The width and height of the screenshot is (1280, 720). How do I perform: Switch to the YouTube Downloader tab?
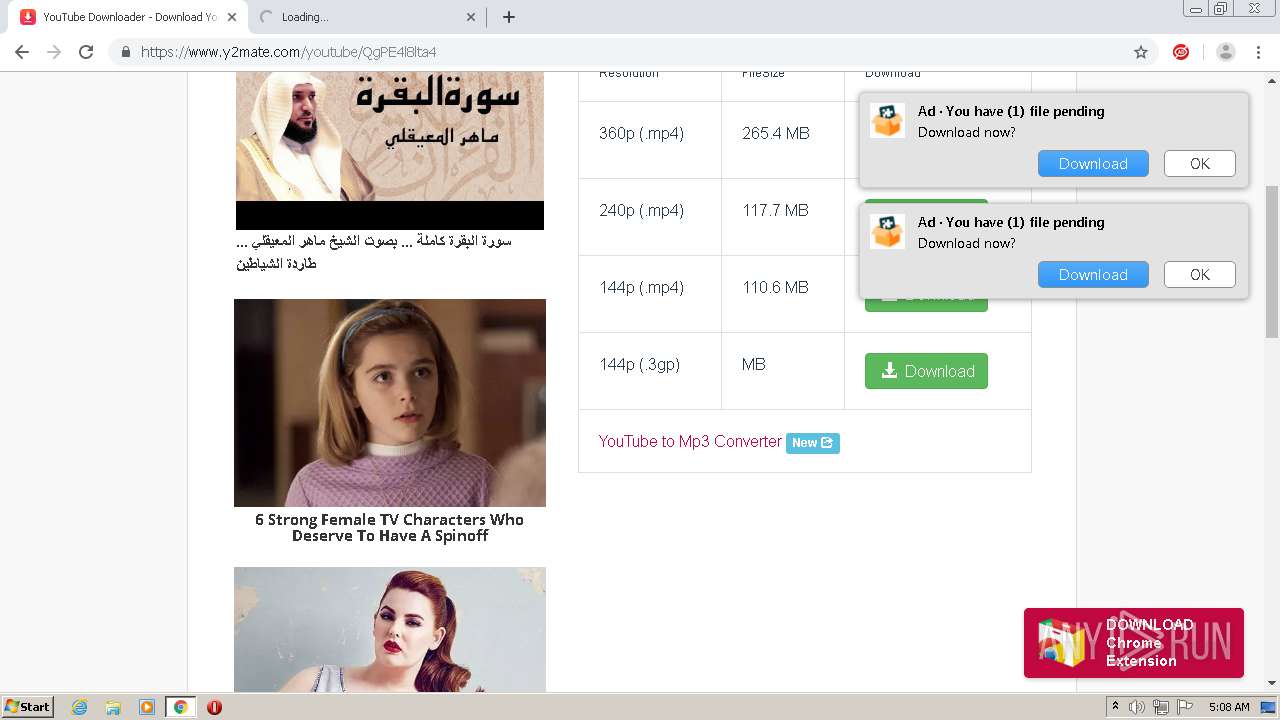(x=127, y=17)
